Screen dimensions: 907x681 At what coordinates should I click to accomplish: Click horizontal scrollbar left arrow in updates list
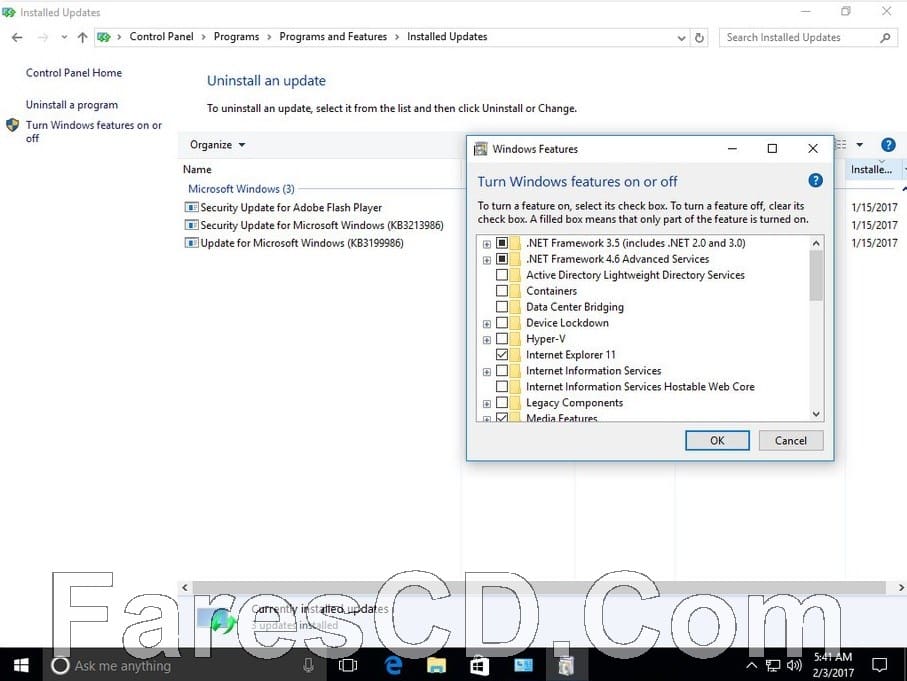click(x=185, y=587)
